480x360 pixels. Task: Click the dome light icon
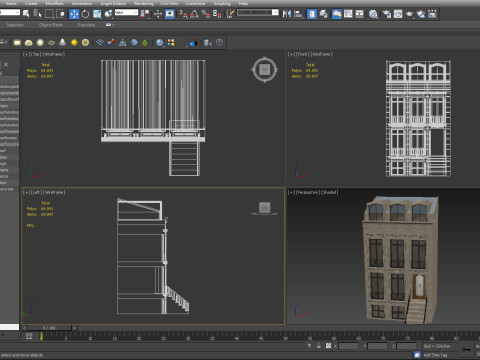[29, 43]
